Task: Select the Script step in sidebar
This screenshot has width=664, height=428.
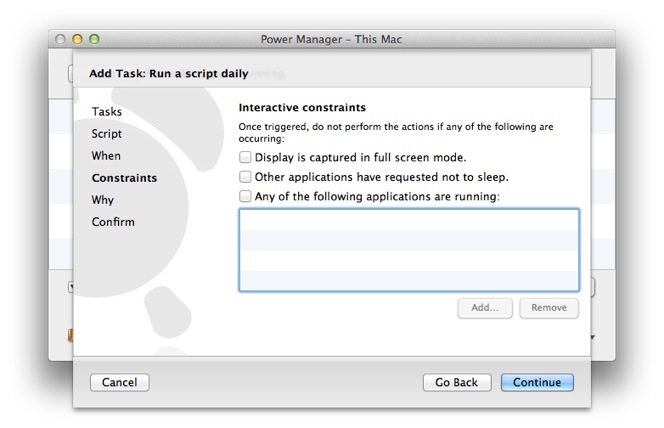Action: [107, 134]
